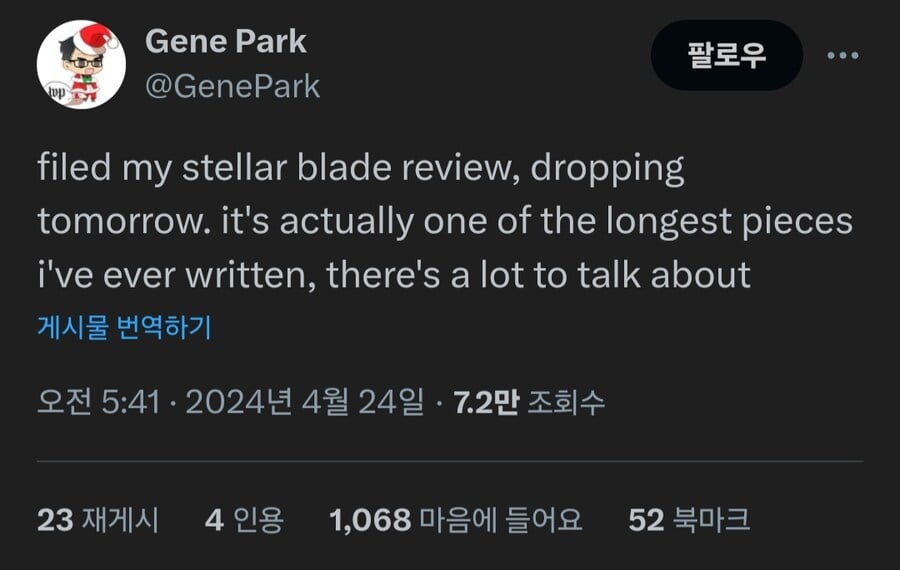Open the three-dot more options menu
The width and height of the screenshot is (900, 570).
(843, 56)
